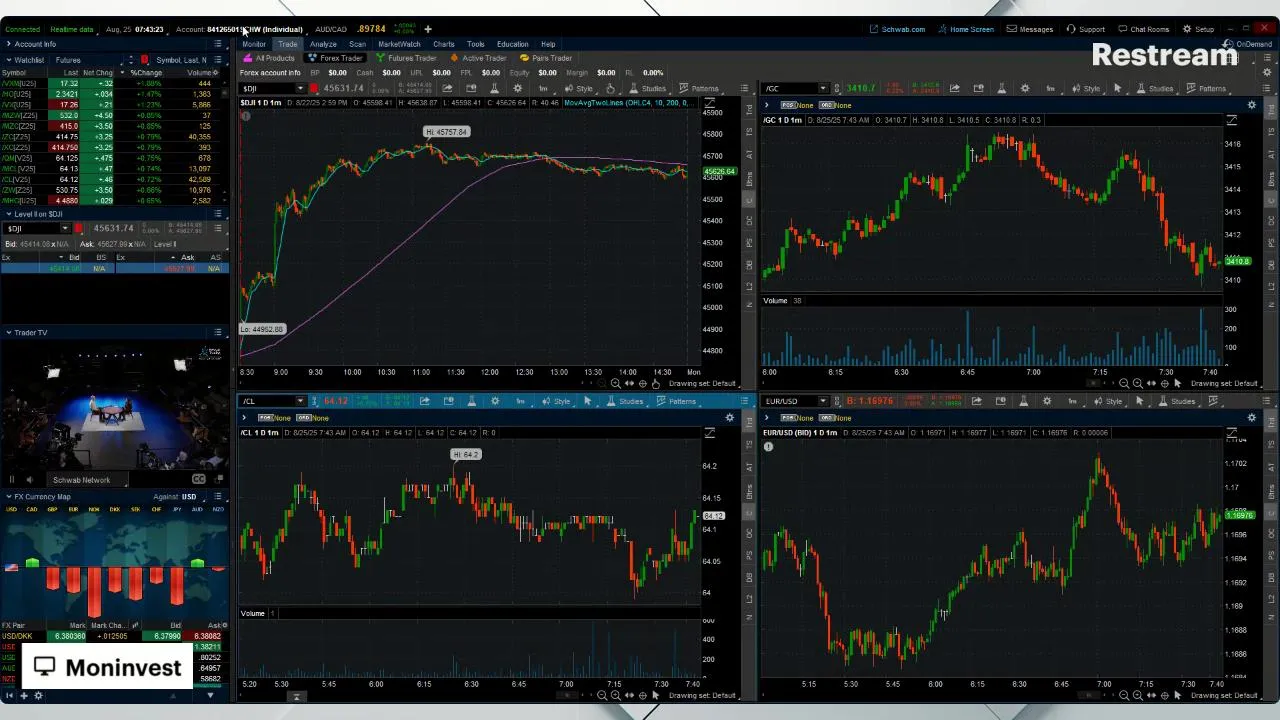Pause the Trader TV video
The image size is (1280, 720).
tap(11, 480)
